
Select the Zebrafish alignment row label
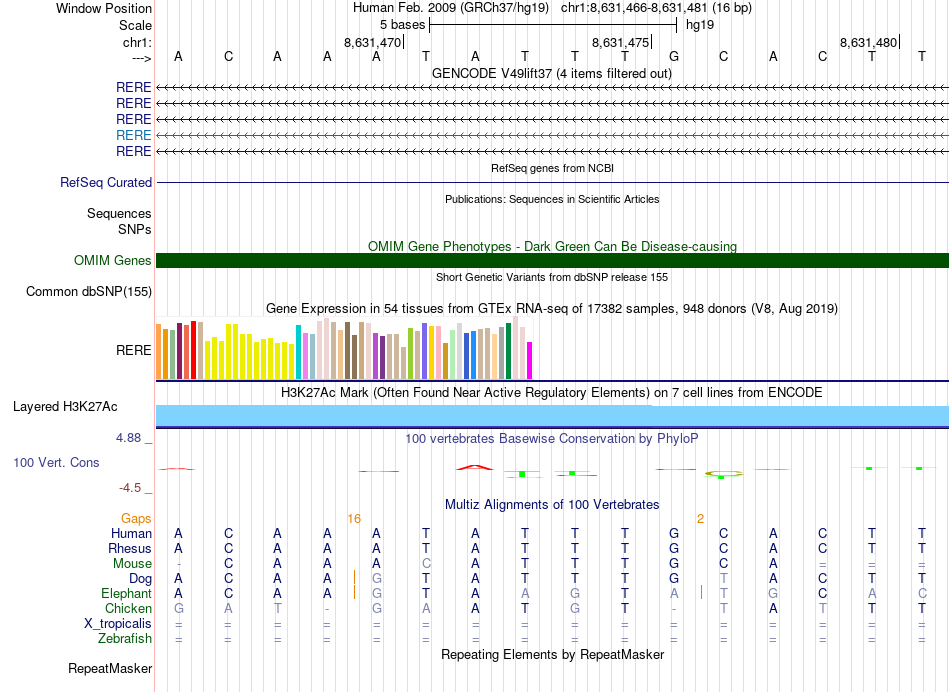125,638
